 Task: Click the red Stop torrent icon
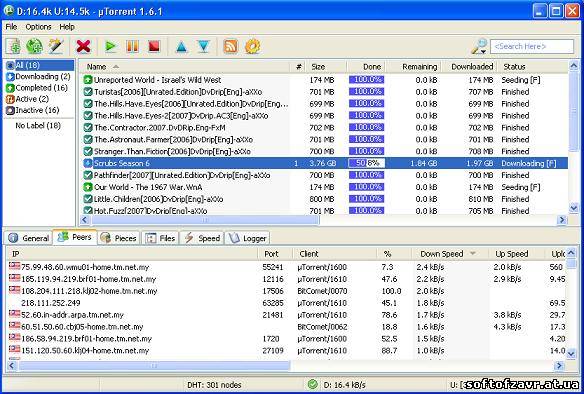154,47
